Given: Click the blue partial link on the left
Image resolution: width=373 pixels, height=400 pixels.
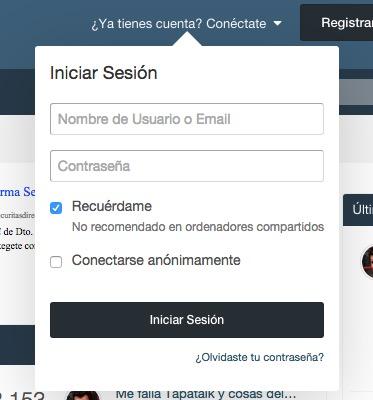Looking at the screenshot, I should 17,192.
